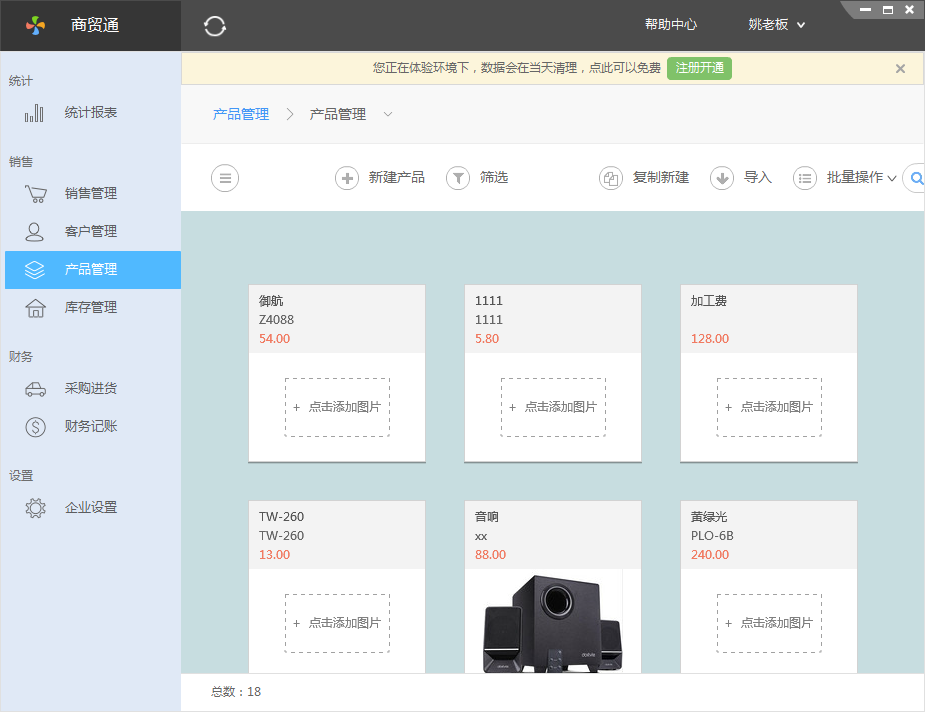Expand the 产品管理 breadcrumb chevron
The width and height of the screenshot is (925, 712).
387,115
